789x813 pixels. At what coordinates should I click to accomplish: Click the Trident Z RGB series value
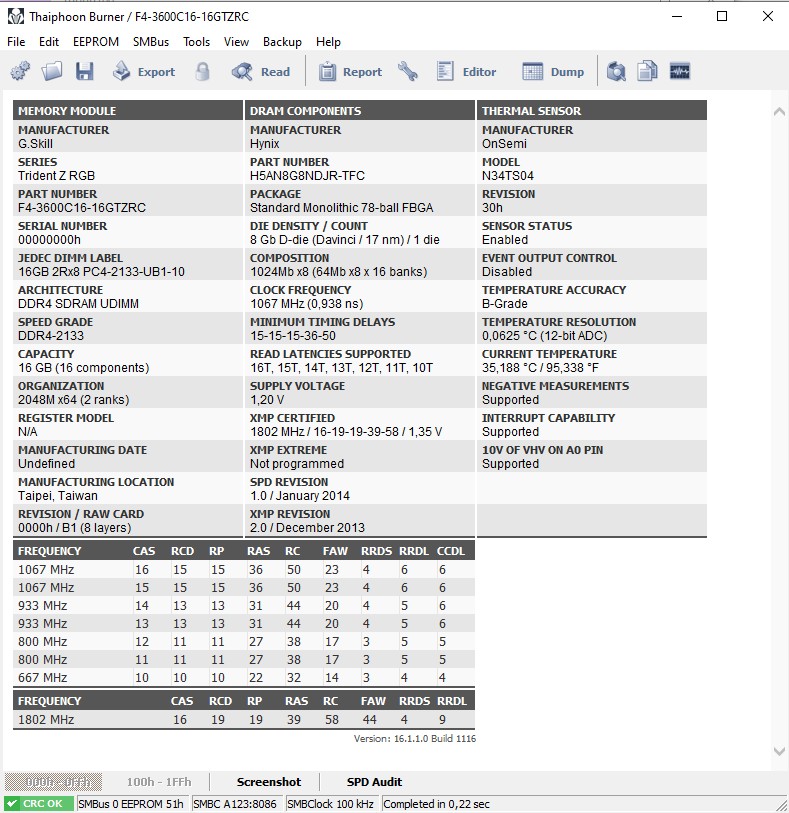tap(57, 176)
